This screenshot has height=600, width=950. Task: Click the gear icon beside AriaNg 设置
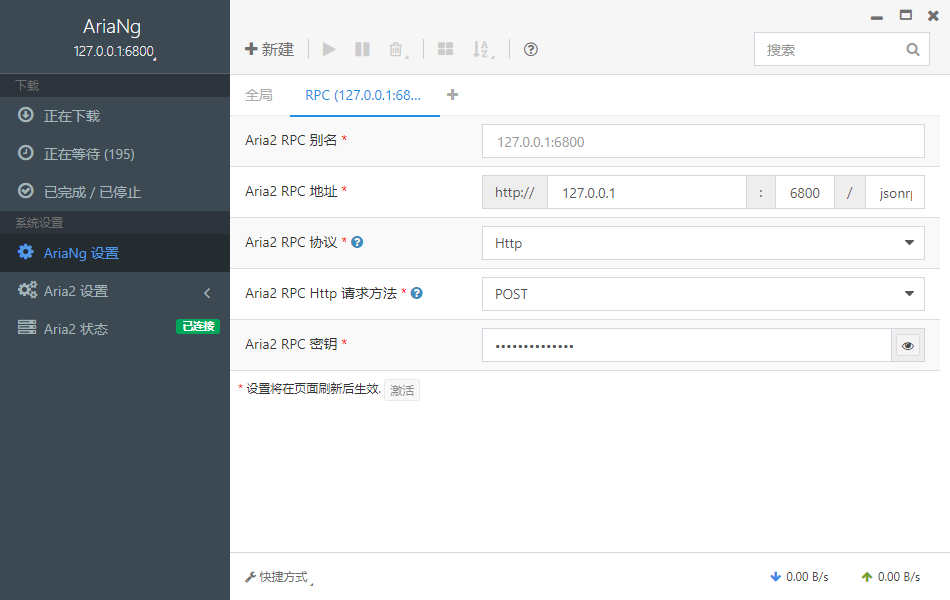25,252
